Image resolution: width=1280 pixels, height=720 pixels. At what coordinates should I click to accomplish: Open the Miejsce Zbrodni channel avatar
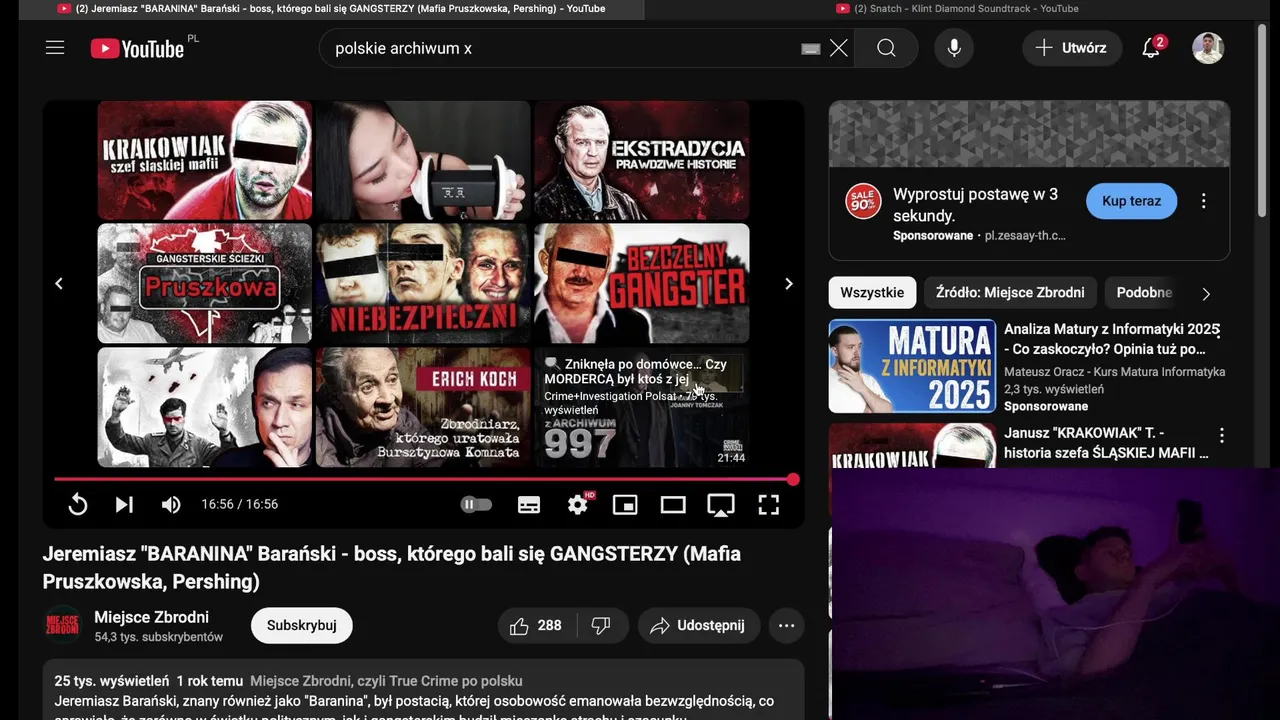63,625
